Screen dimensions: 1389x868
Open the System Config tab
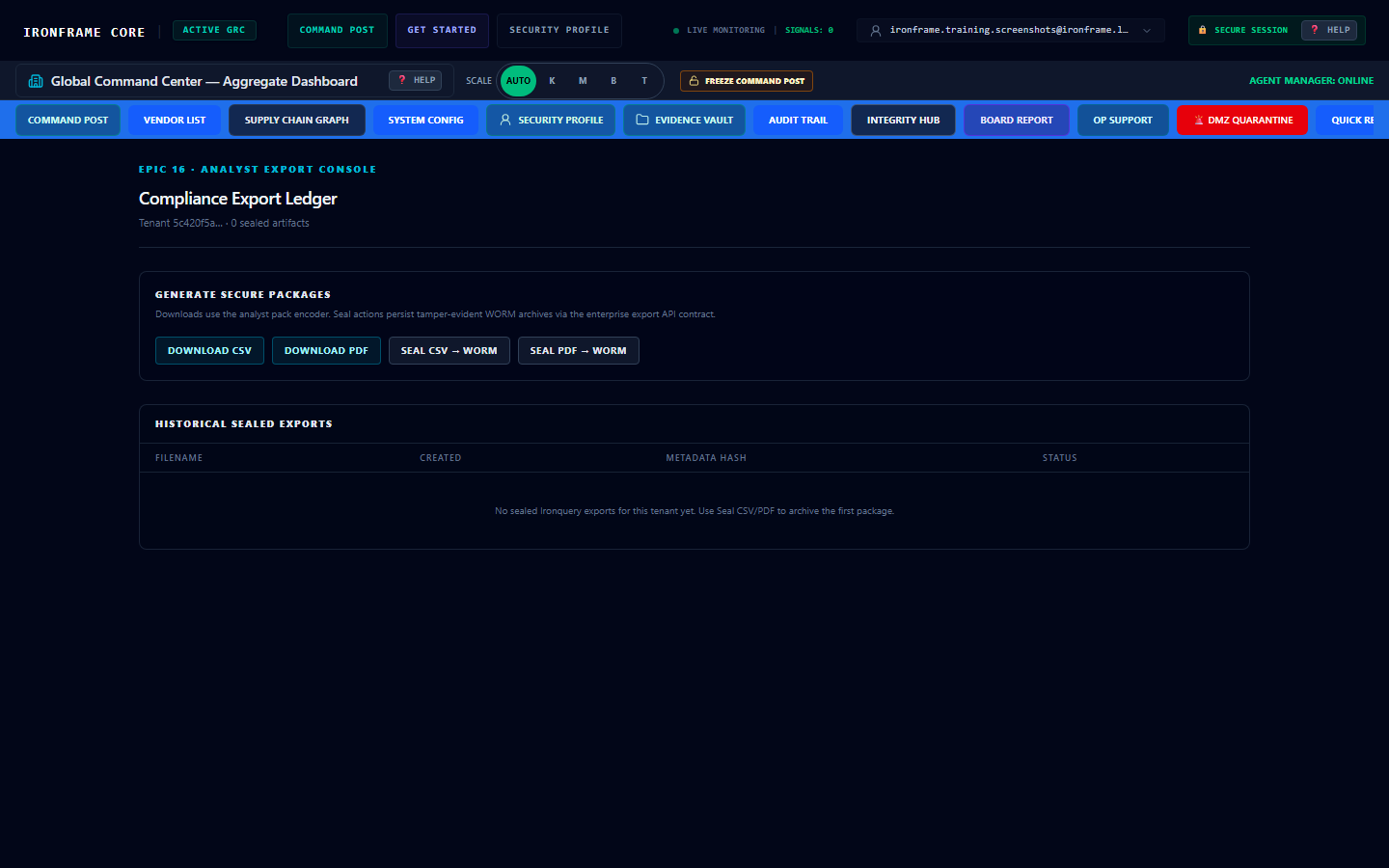[x=425, y=120]
